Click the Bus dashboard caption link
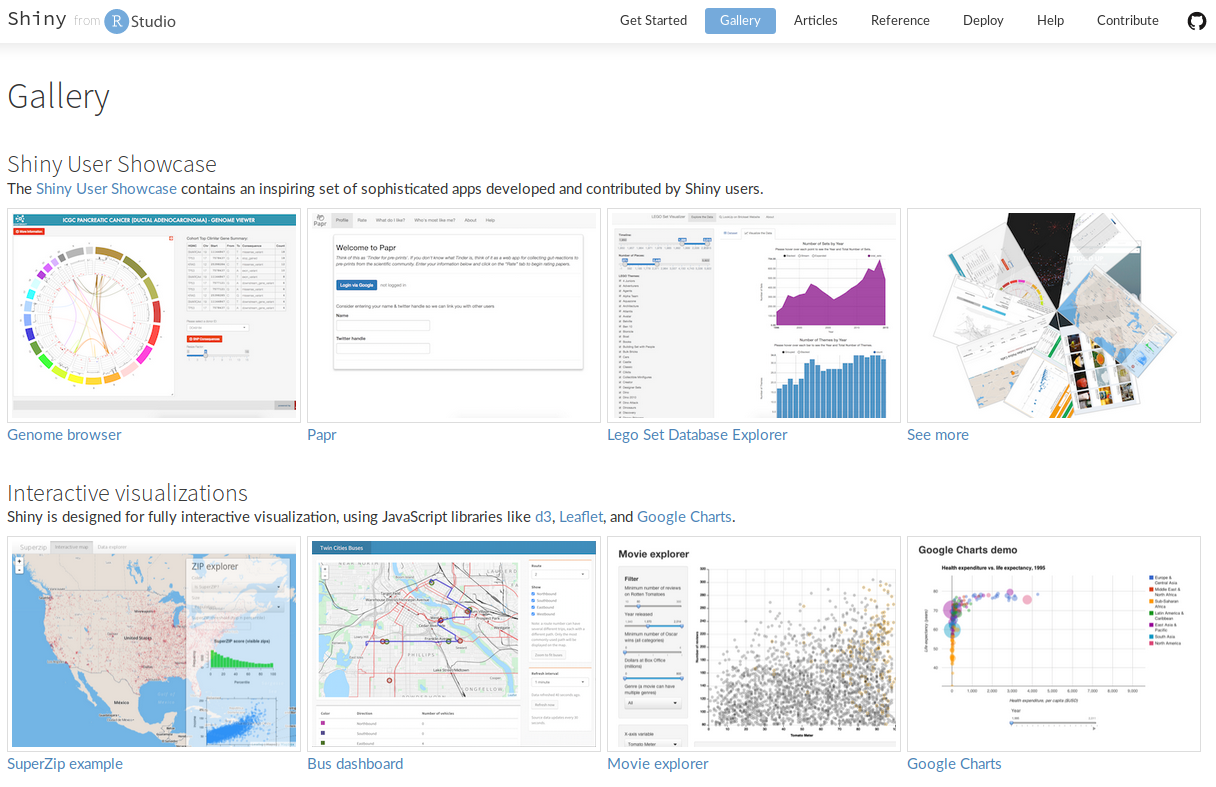 pos(355,764)
